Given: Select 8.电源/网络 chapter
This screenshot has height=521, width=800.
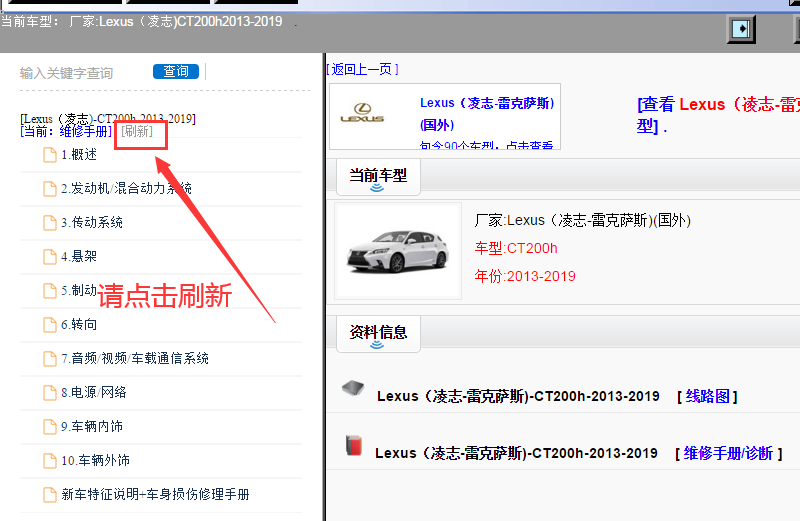Looking at the screenshot, I should (94, 392).
